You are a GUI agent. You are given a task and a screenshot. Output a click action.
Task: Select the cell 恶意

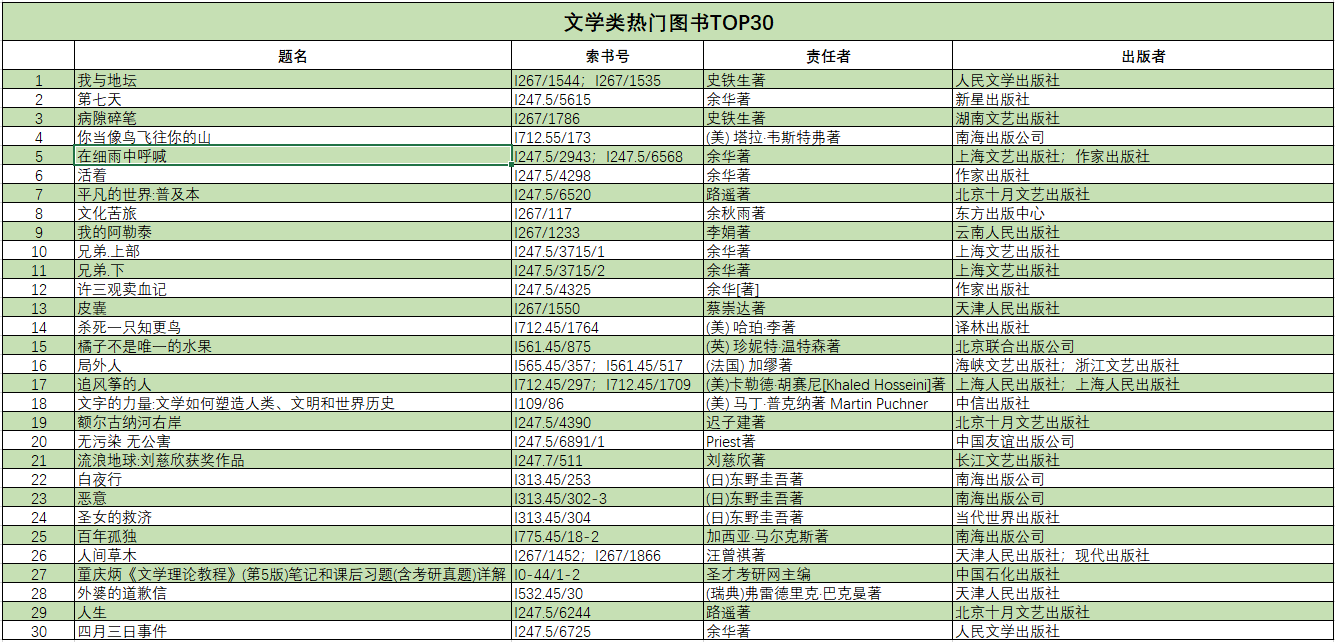[293, 499]
